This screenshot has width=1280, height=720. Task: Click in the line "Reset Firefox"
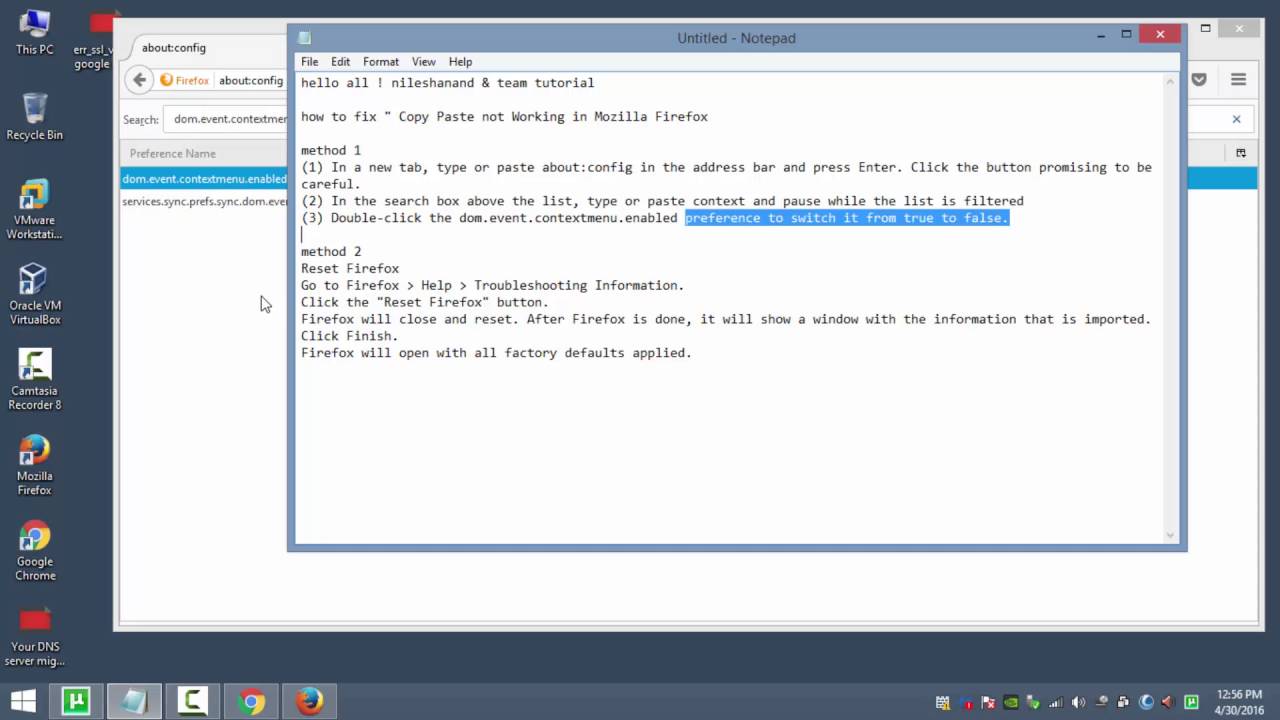pyautogui.click(x=350, y=269)
